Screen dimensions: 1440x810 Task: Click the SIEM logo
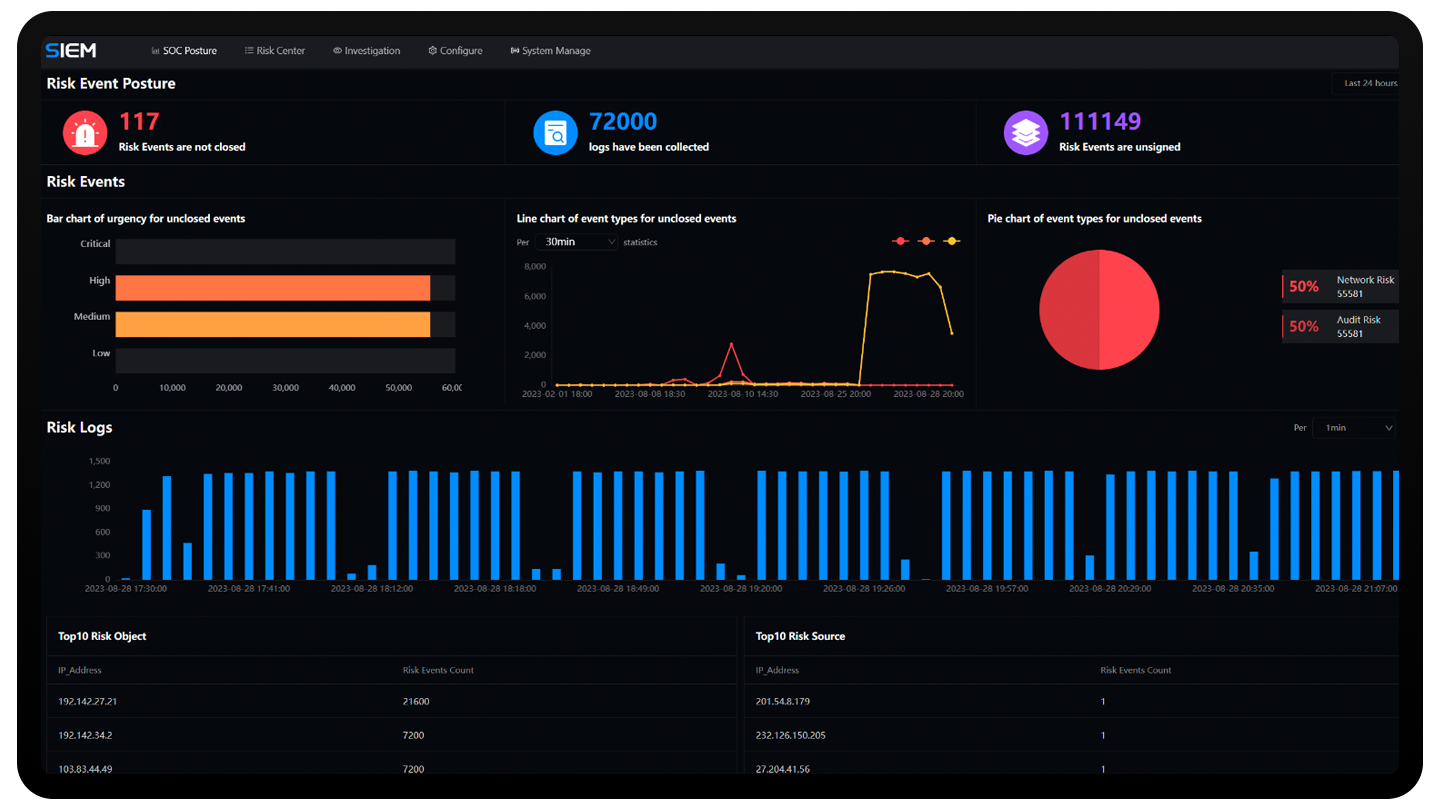pos(70,51)
